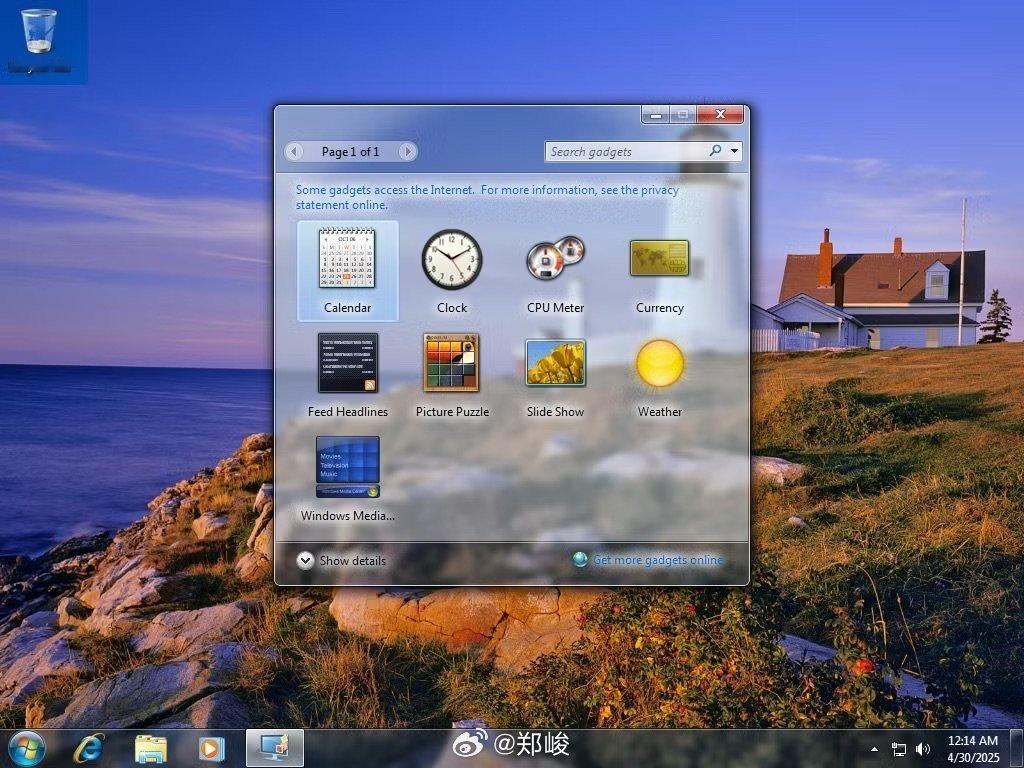Open Windows Explorer from taskbar
This screenshot has height=768, width=1024.
[x=151, y=748]
